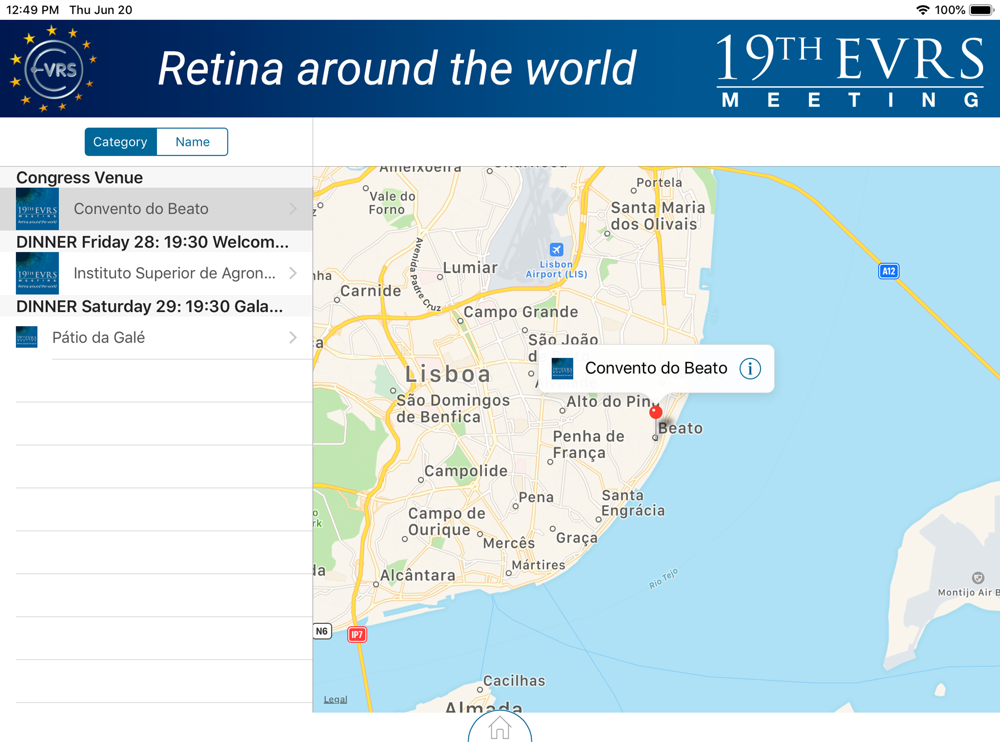Tap the Campo de Ourique map label
The width and height of the screenshot is (1000, 750).
[446, 522]
